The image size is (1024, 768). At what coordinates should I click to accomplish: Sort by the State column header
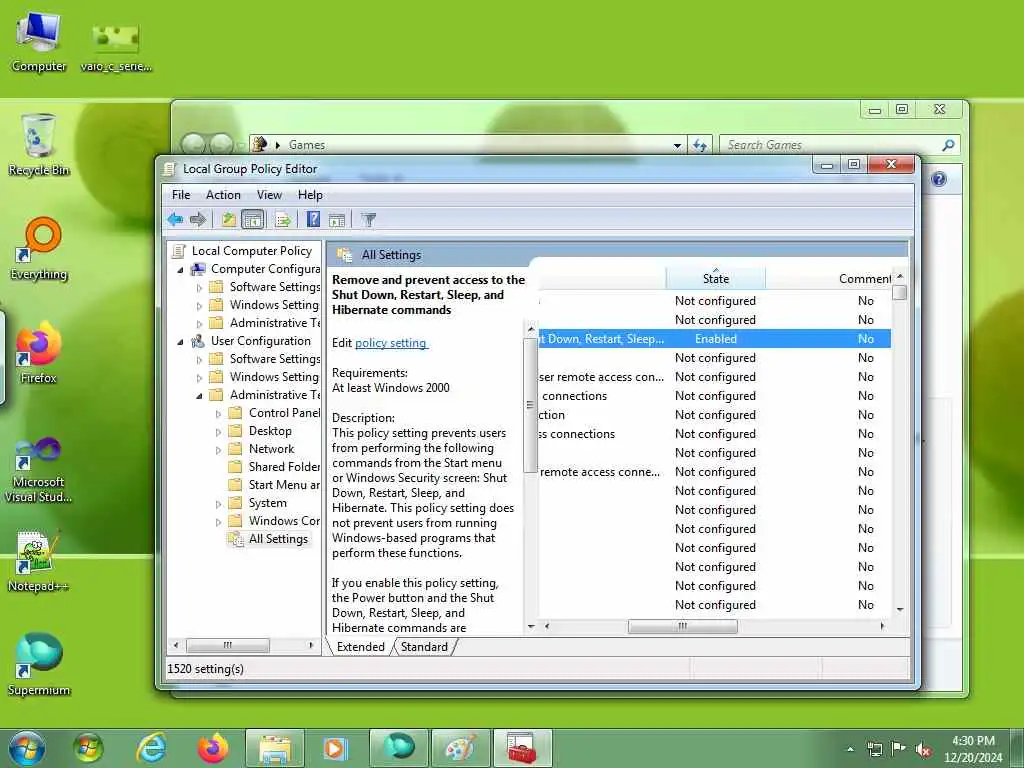pyautogui.click(x=716, y=278)
